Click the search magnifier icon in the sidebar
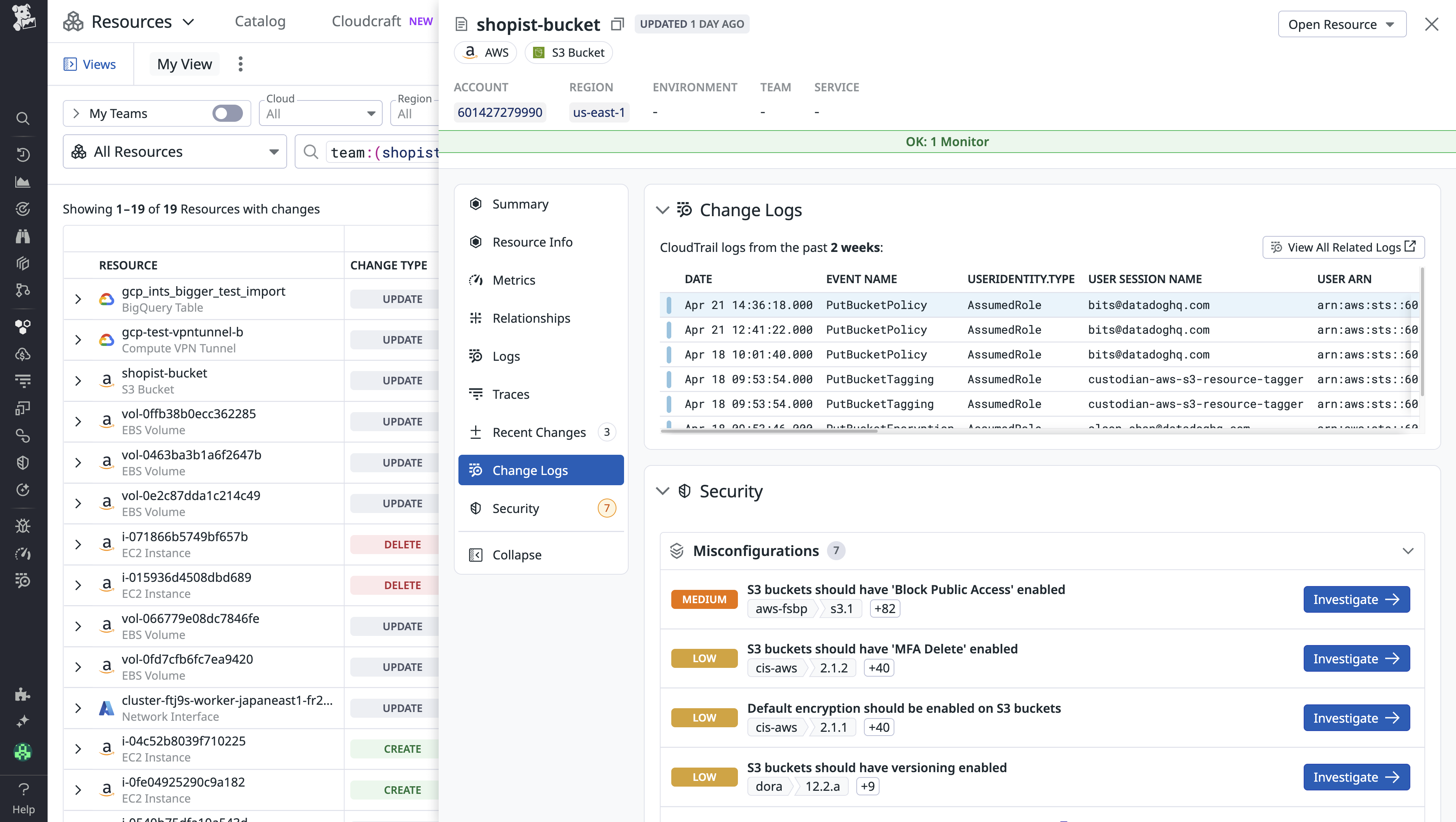1456x822 pixels. [22, 118]
